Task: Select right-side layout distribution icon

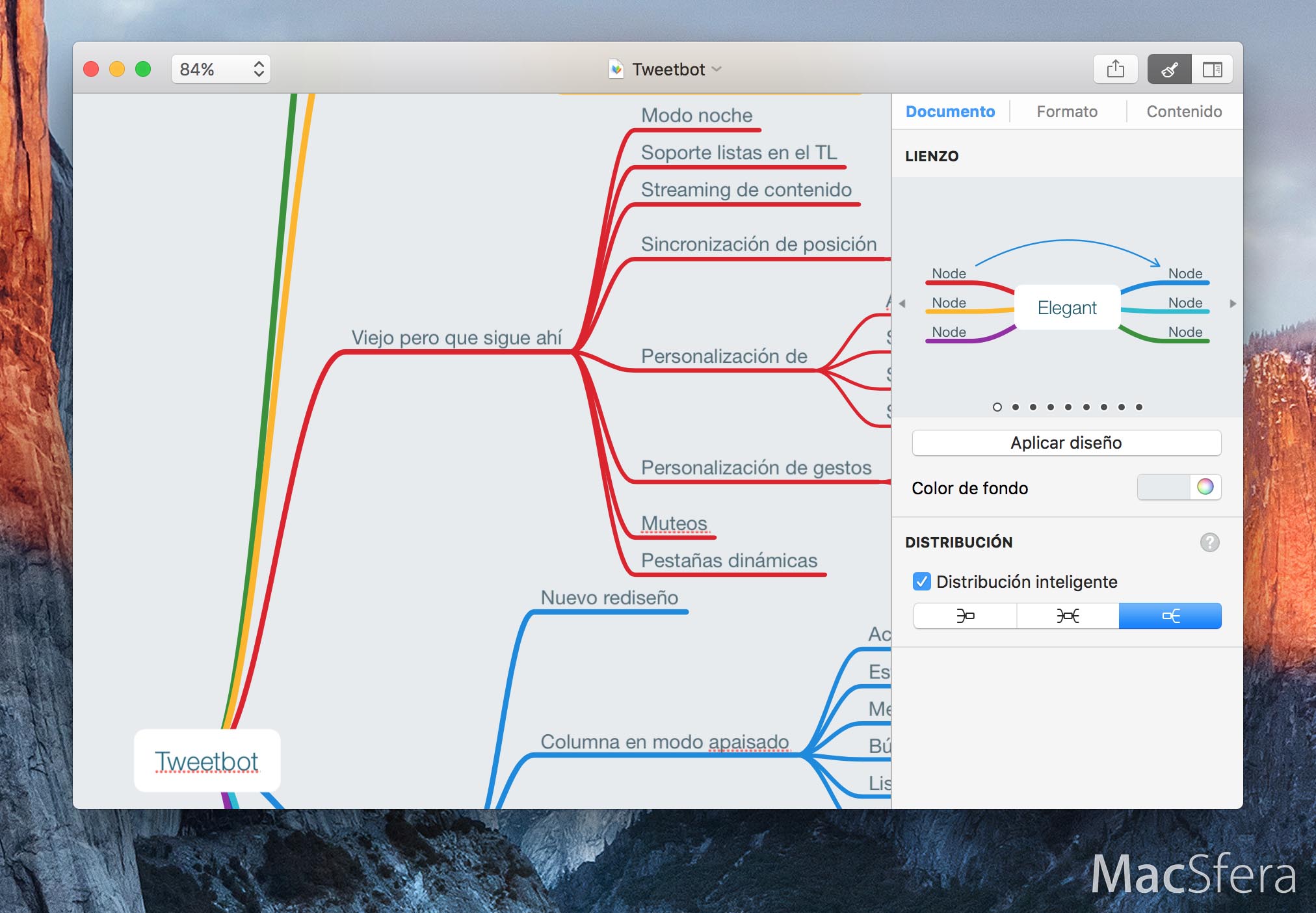Action: pos(1170,616)
